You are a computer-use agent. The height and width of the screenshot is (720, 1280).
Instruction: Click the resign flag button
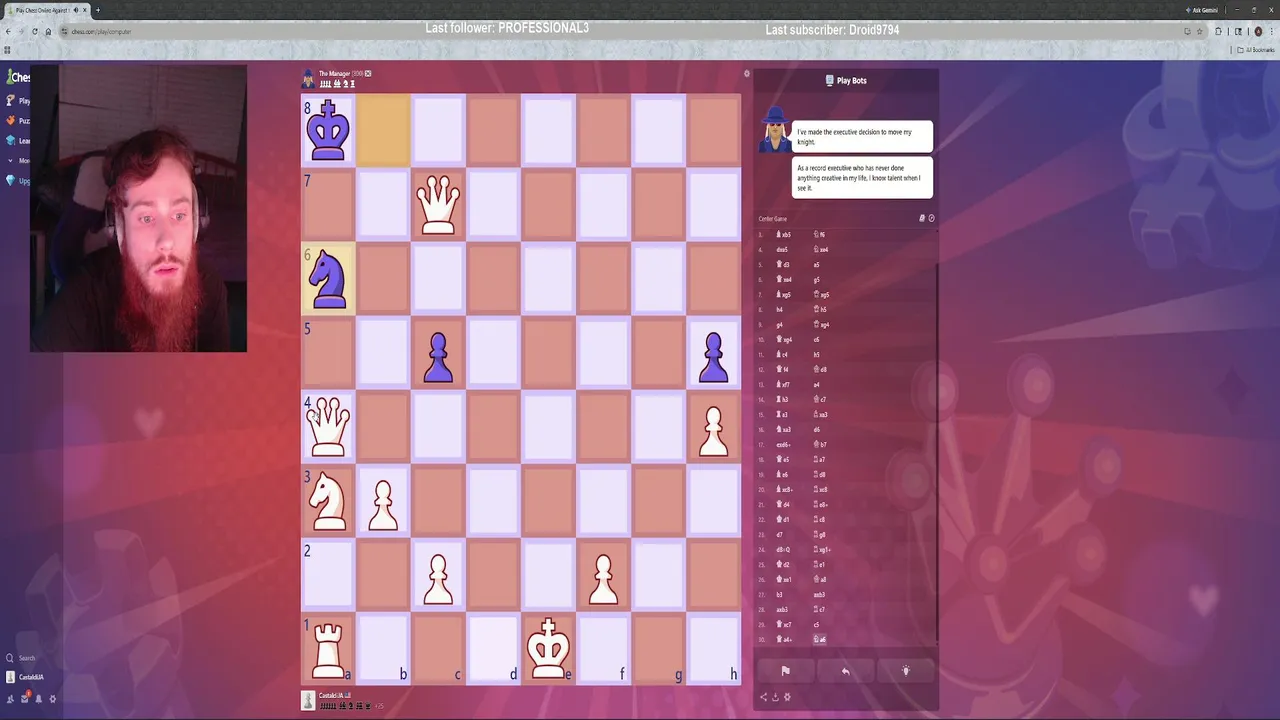click(785, 671)
